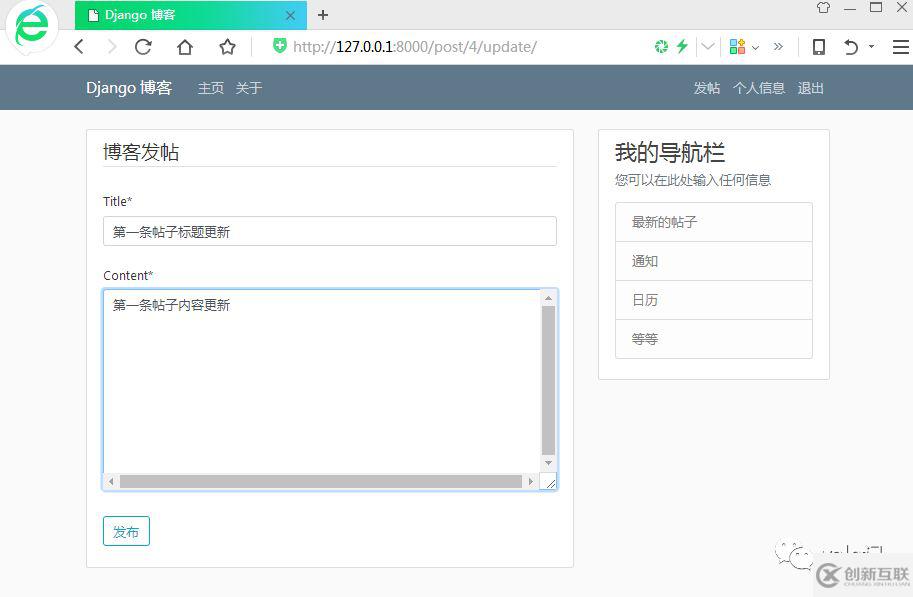Click into the Title input field
The image size is (913, 597).
point(330,231)
